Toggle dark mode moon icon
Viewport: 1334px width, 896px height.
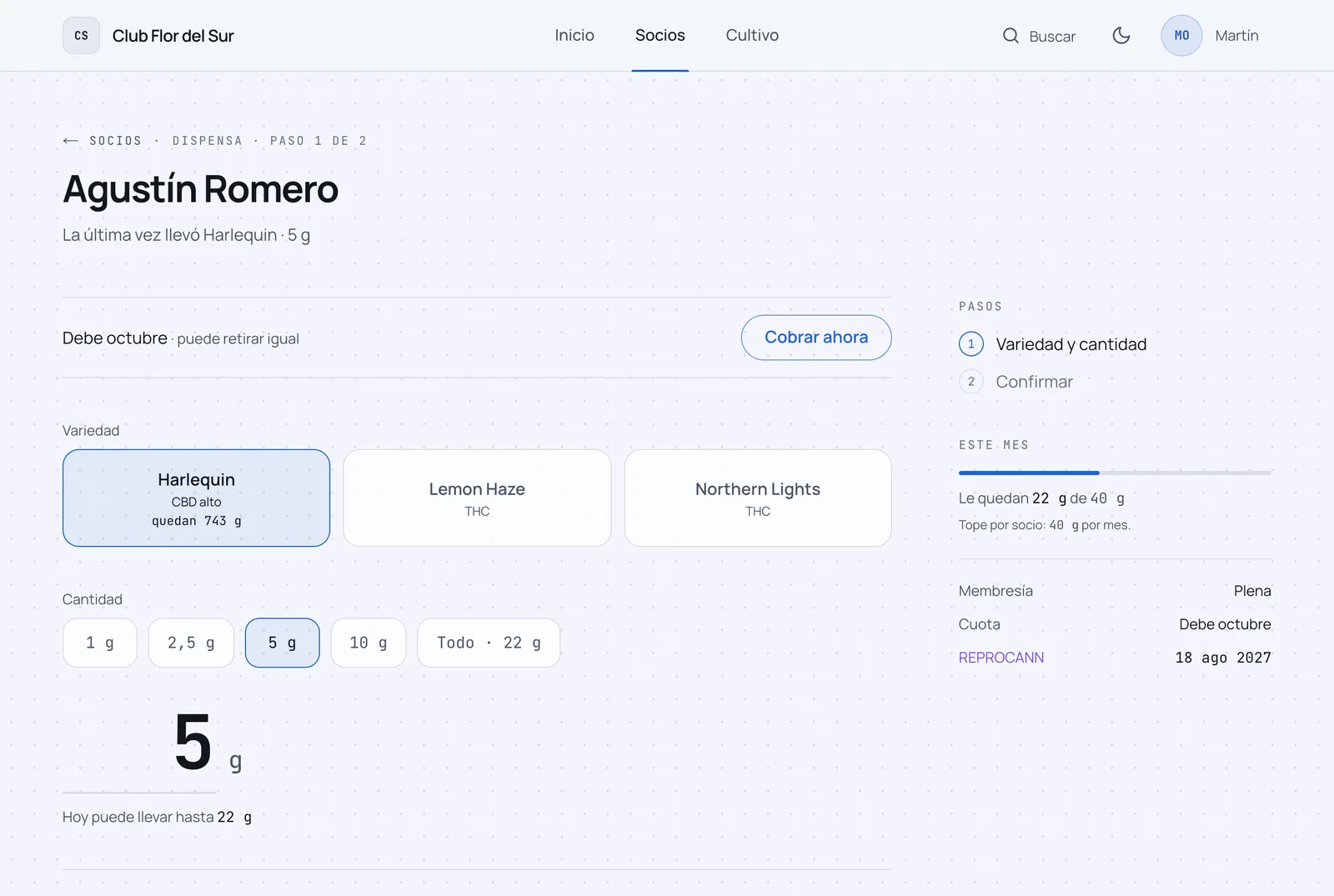coord(1121,36)
